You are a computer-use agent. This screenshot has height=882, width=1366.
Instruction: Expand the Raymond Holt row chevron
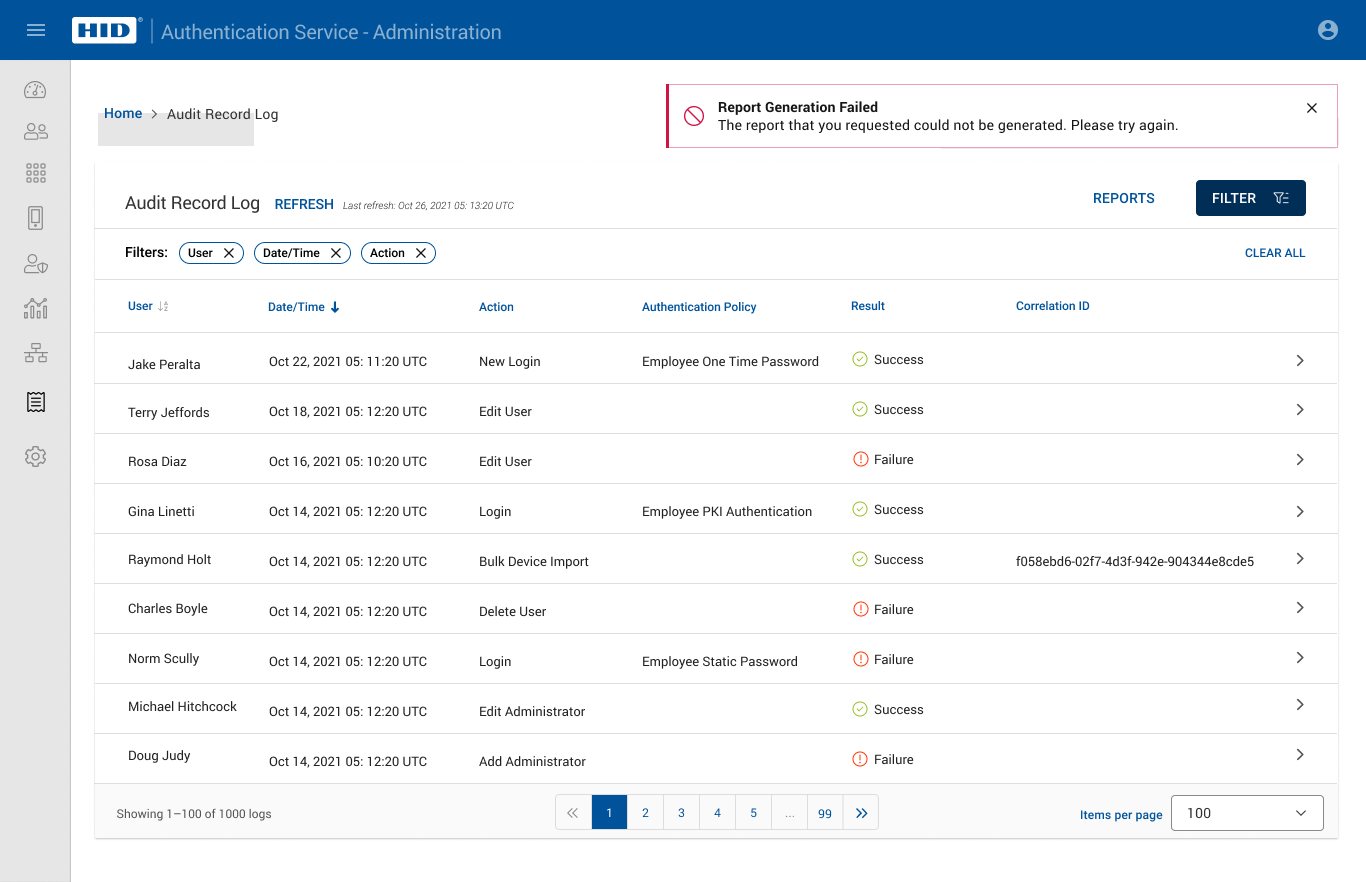coord(1300,559)
